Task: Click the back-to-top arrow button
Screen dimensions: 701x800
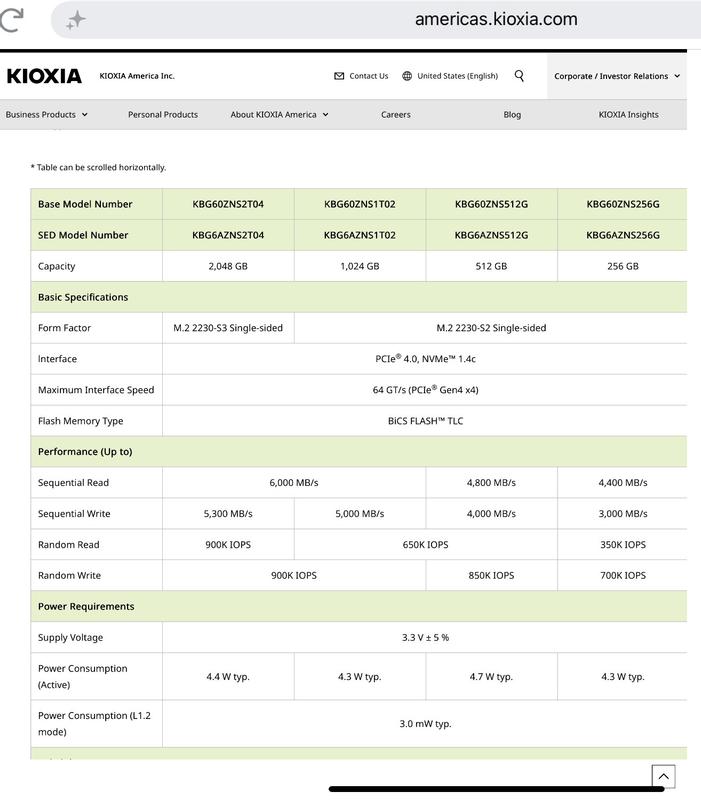Action: pyautogui.click(x=663, y=777)
